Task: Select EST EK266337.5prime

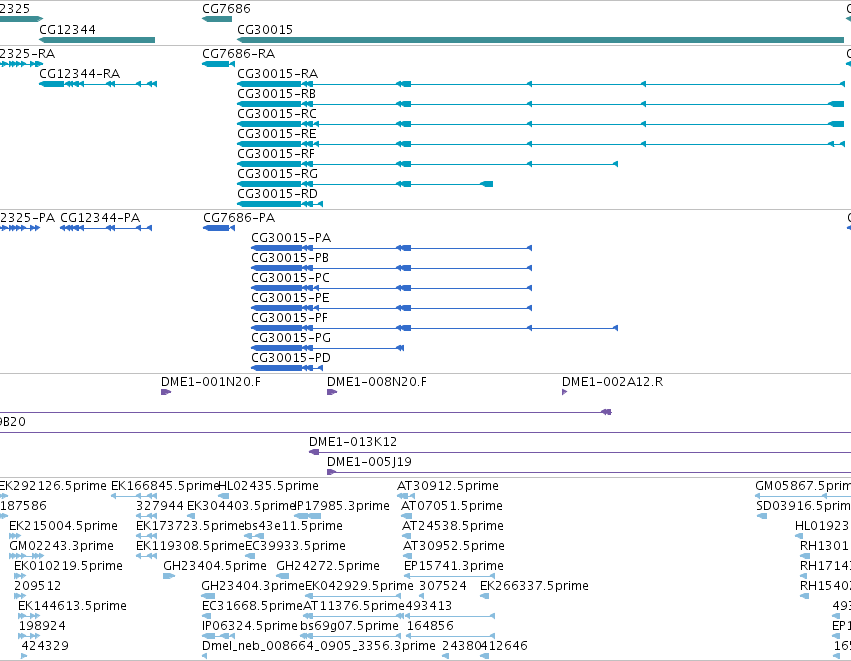Action: [x=534, y=586]
